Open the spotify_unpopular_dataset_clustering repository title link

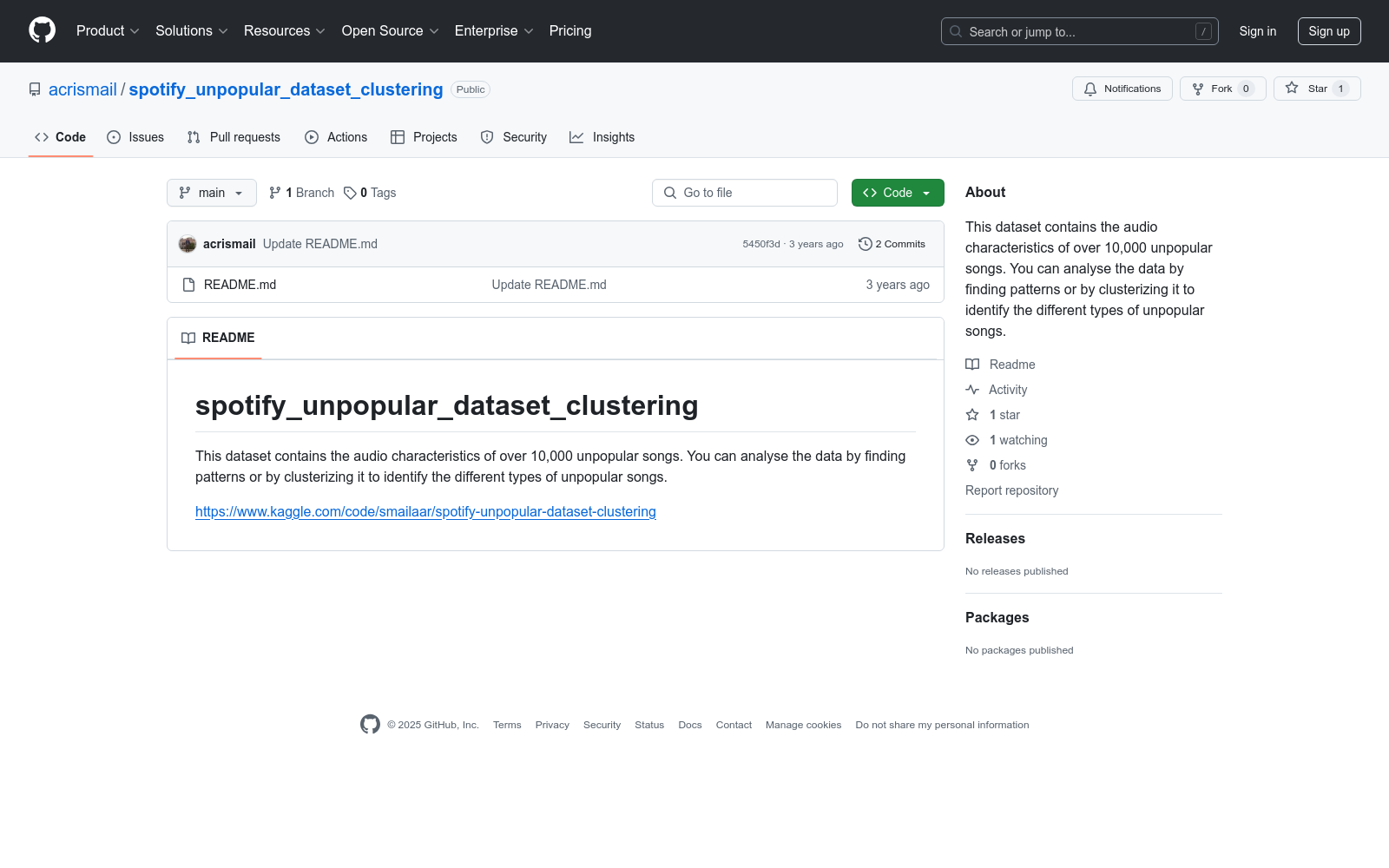coord(286,89)
